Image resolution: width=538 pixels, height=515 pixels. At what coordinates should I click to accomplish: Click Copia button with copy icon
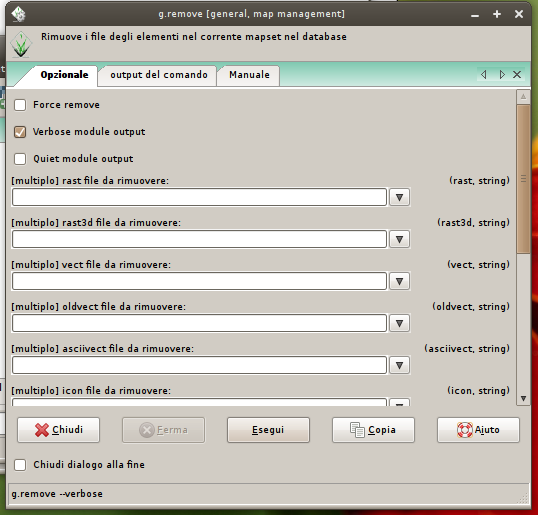373,430
